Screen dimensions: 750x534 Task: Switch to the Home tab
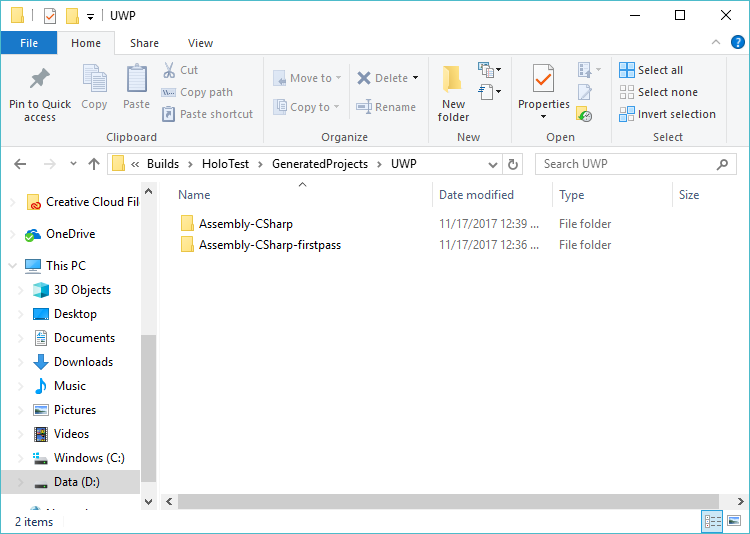tap(86, 43)
